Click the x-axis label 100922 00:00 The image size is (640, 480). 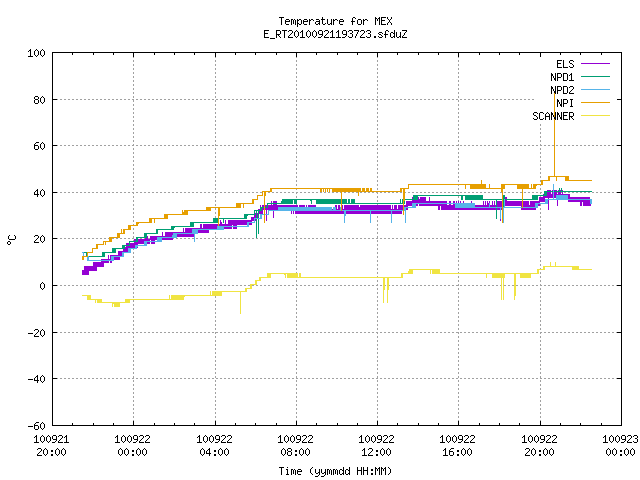tap(132, 446)
